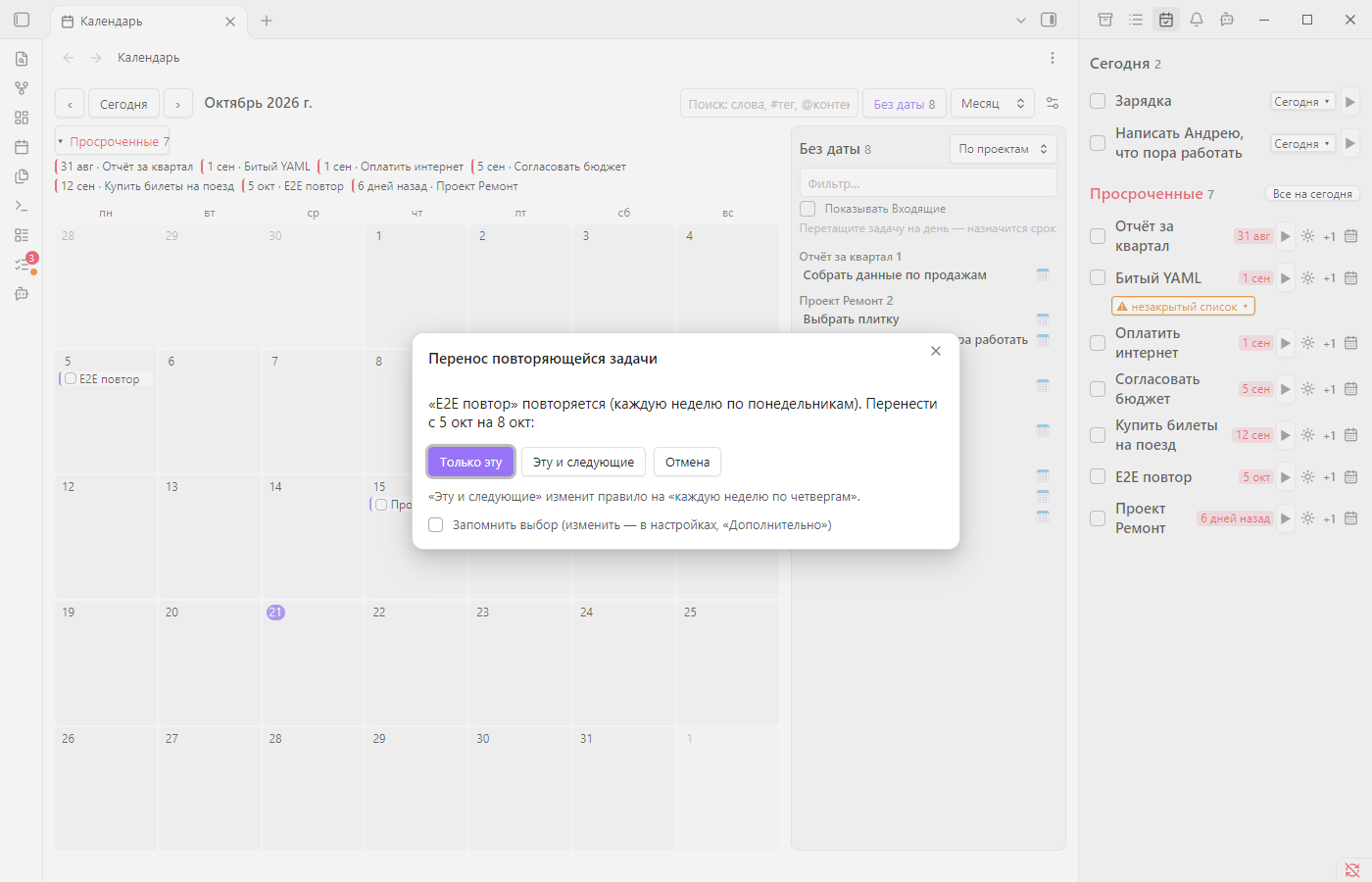Select the Календарь tab
The height and width of the screenshot is (882, 1372).
tap(147, 21)
